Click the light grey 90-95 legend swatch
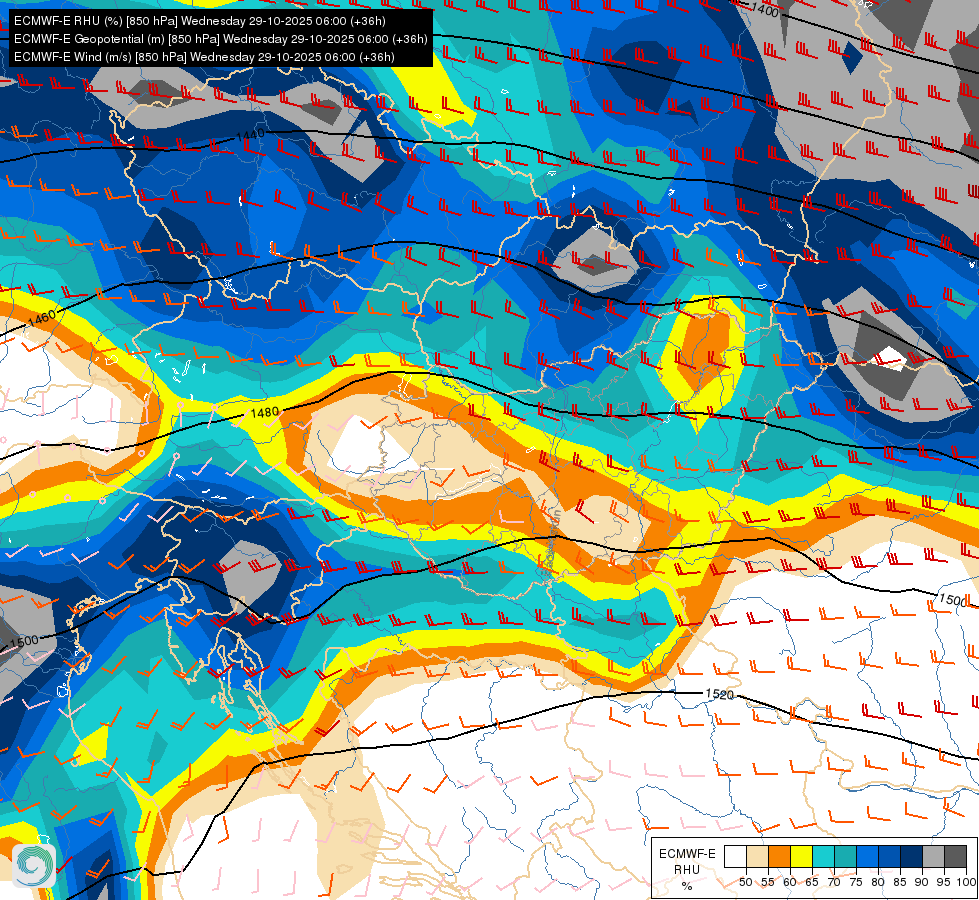Viewport: 979px width, 900px height. click(933, 856)
